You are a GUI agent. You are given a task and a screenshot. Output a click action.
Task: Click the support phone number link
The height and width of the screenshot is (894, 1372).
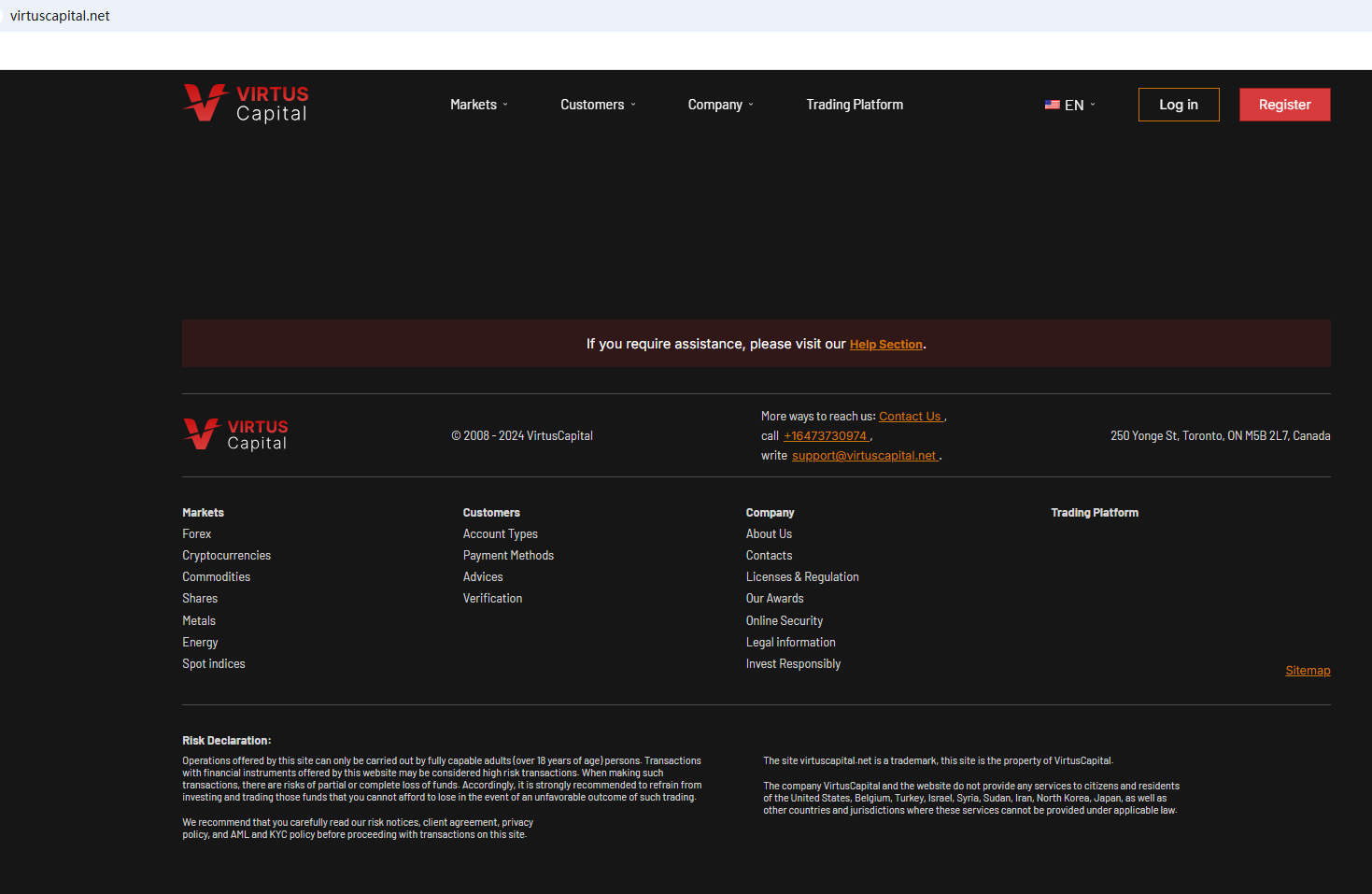[825, 436]
